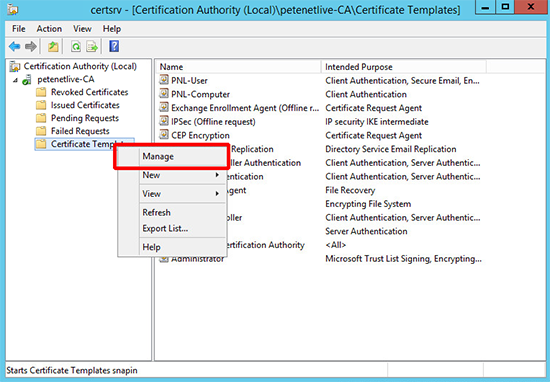
Task: Click the Server Authentication purpose cell
Action: coord(366,231)
